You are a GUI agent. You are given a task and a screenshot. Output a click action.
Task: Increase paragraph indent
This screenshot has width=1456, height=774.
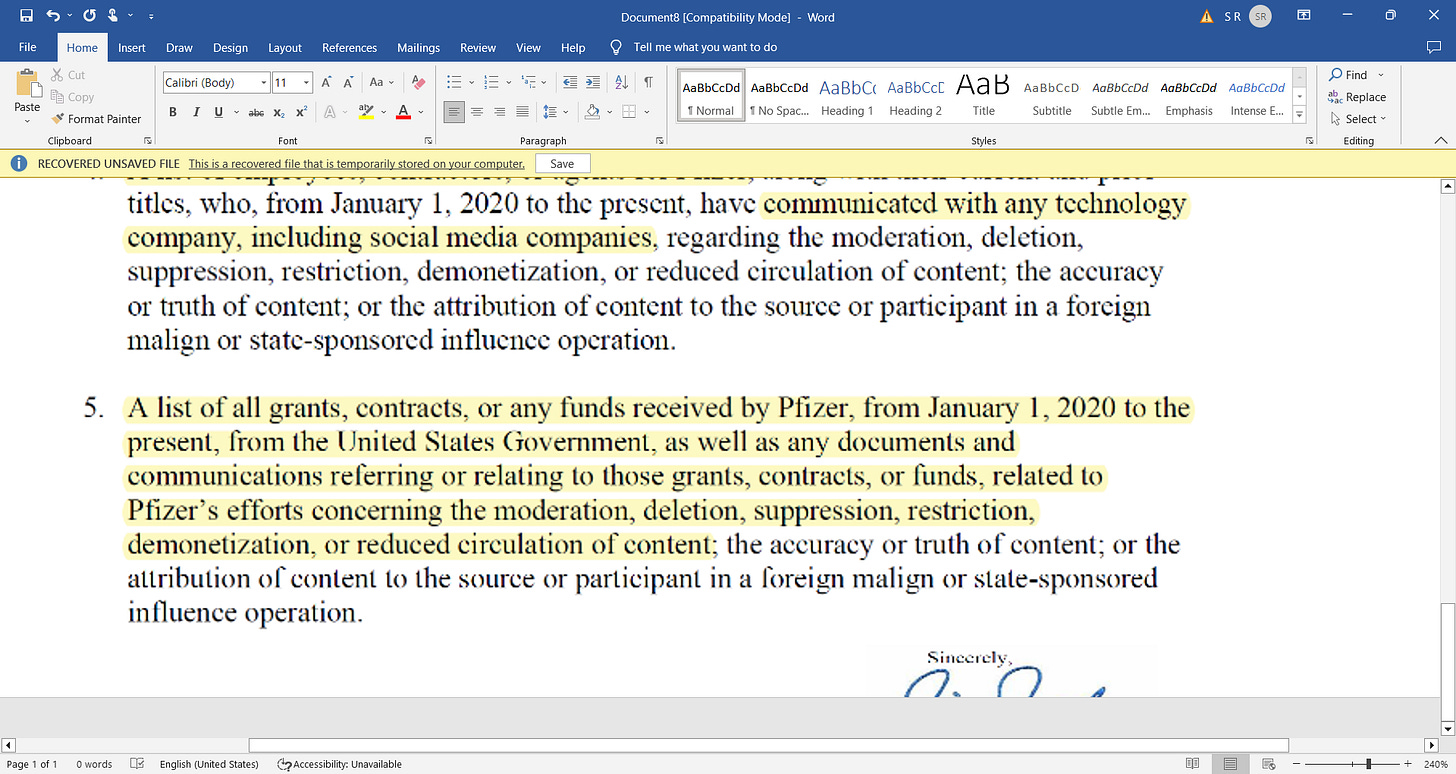(x=593, y=83)
